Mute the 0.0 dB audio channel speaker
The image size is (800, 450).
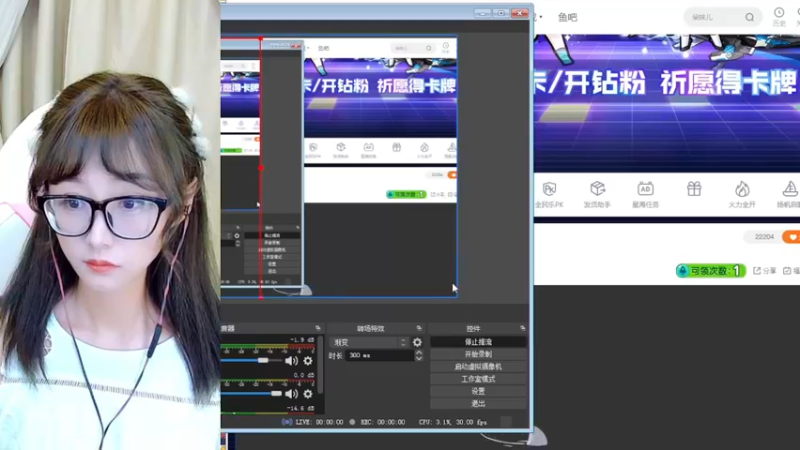click(x=291, y=394)
